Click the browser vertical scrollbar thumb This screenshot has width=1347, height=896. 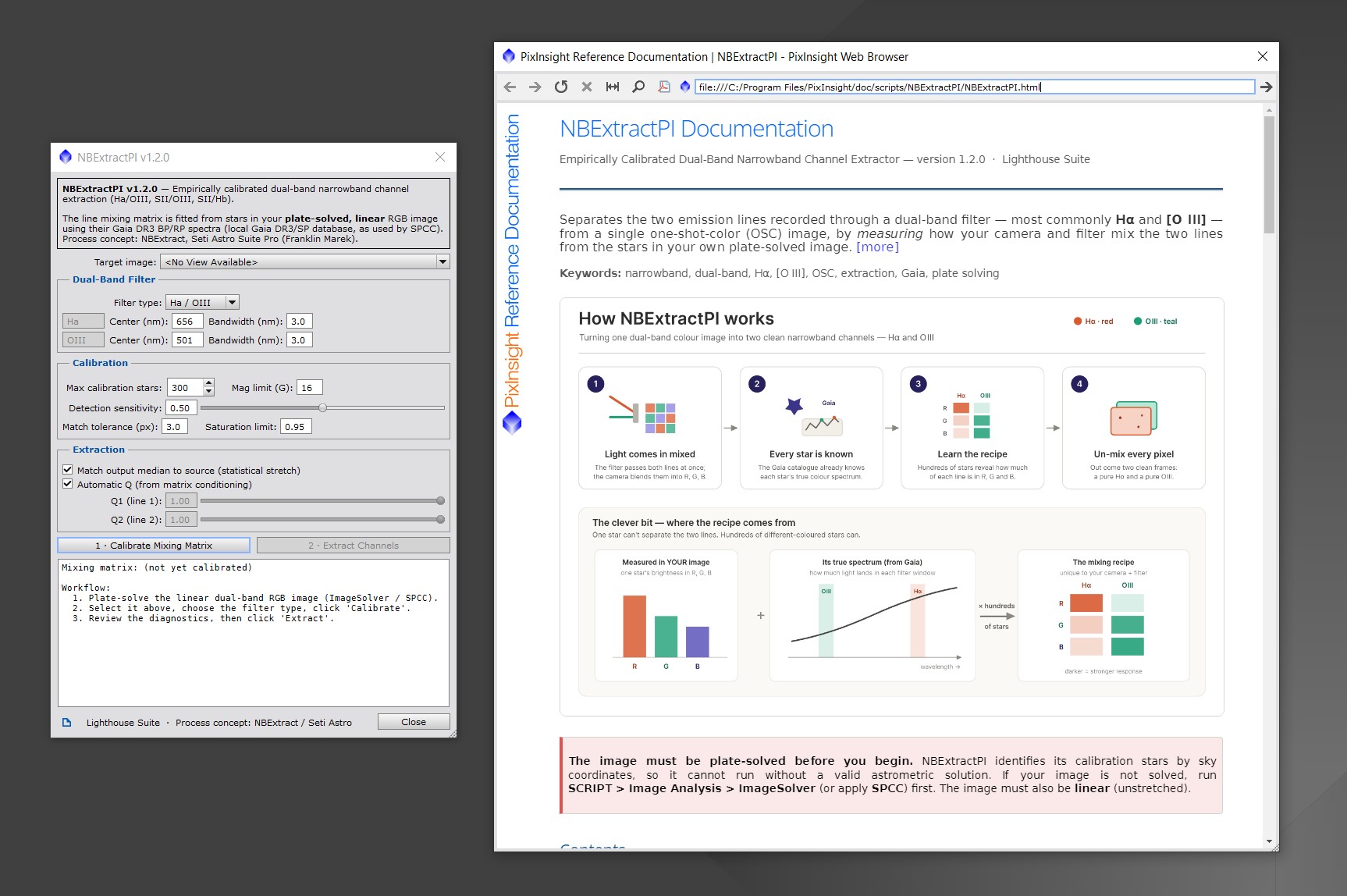pos(1269,175)
